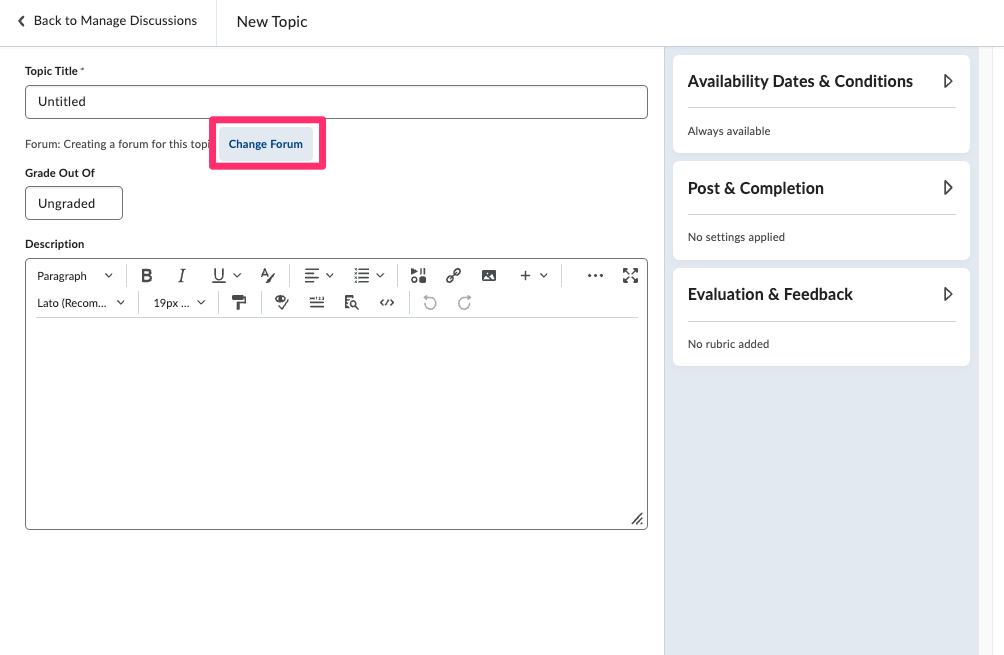Toggle italic formatting in editor
1004x655 pixels.
coord(181,276)
